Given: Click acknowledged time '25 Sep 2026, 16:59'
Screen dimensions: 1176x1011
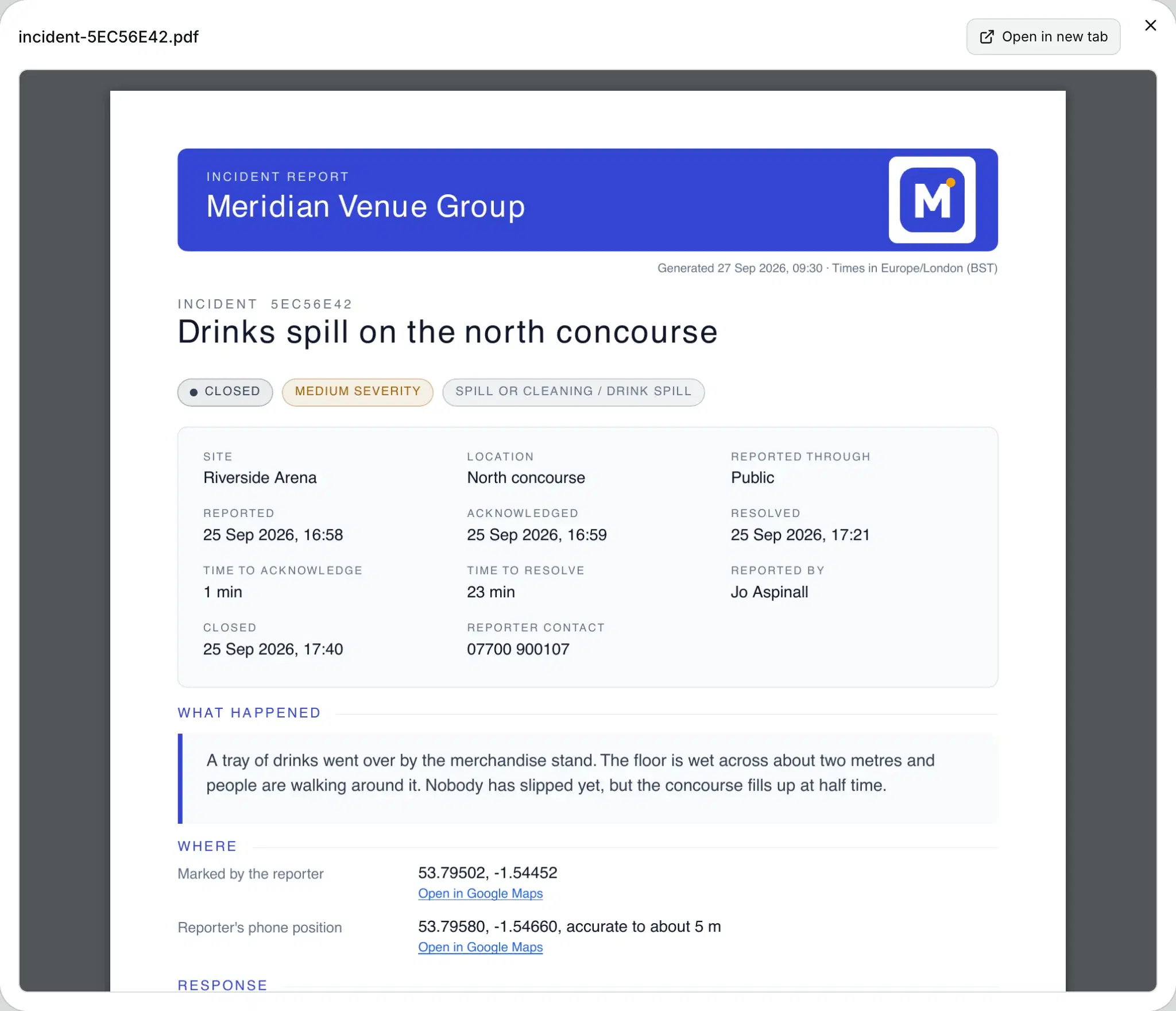Looking at the screenshot, I should pyautogui.click(x=537, y=535).
